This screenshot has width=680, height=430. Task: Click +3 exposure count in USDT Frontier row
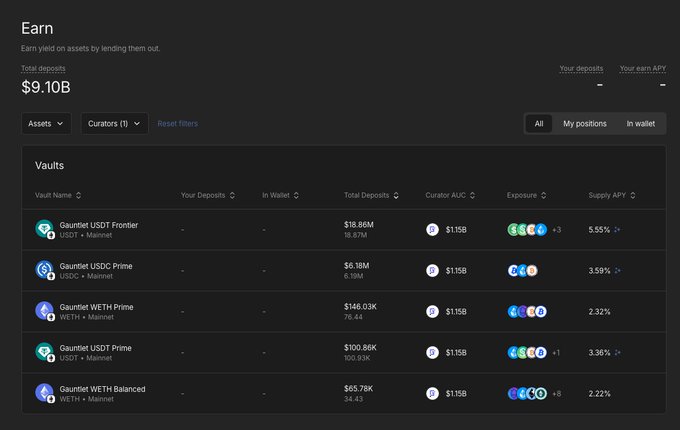tap(556, 229)
